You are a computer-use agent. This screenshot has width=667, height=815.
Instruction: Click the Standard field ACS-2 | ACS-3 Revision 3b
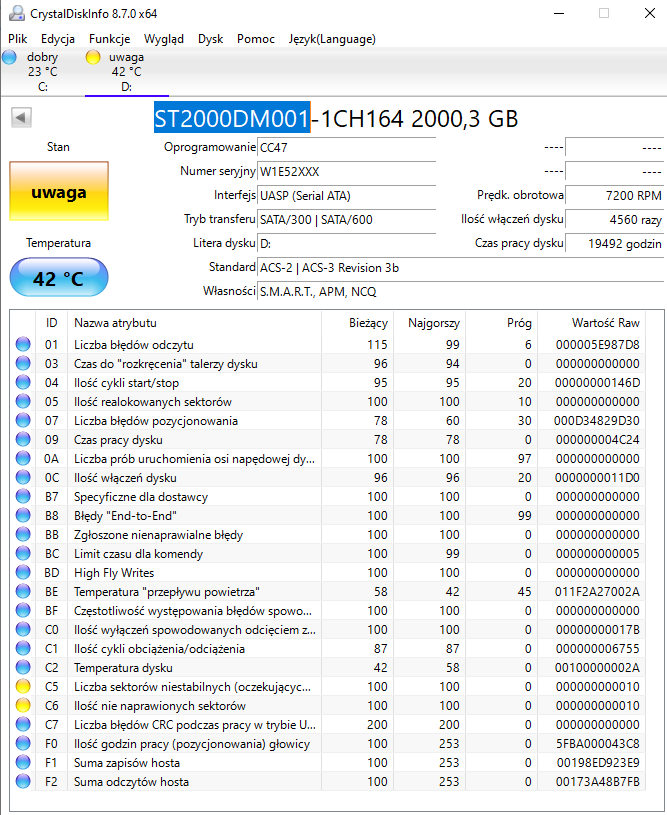click(x=461, y=268)
